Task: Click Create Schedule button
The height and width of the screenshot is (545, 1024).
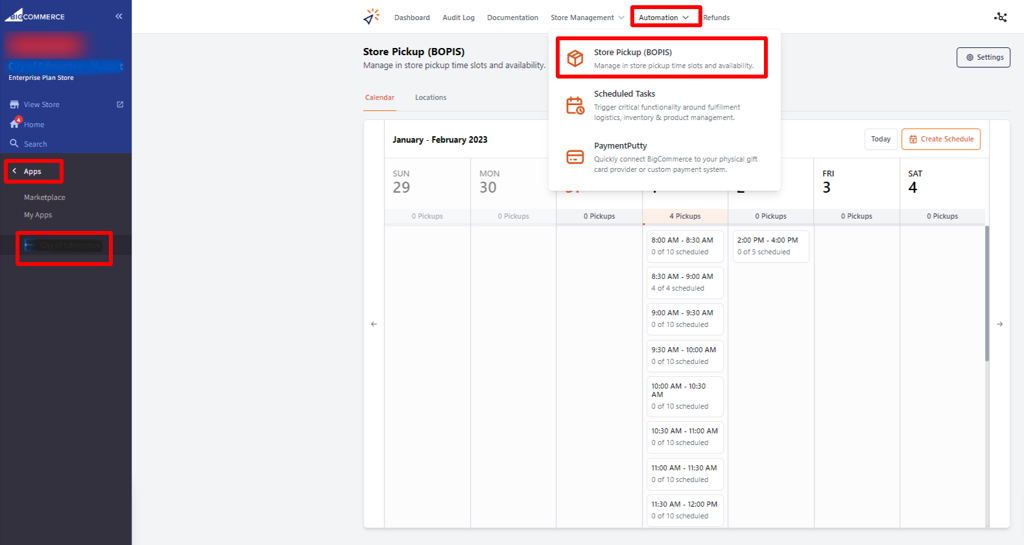Action: [x=941, y=139]
